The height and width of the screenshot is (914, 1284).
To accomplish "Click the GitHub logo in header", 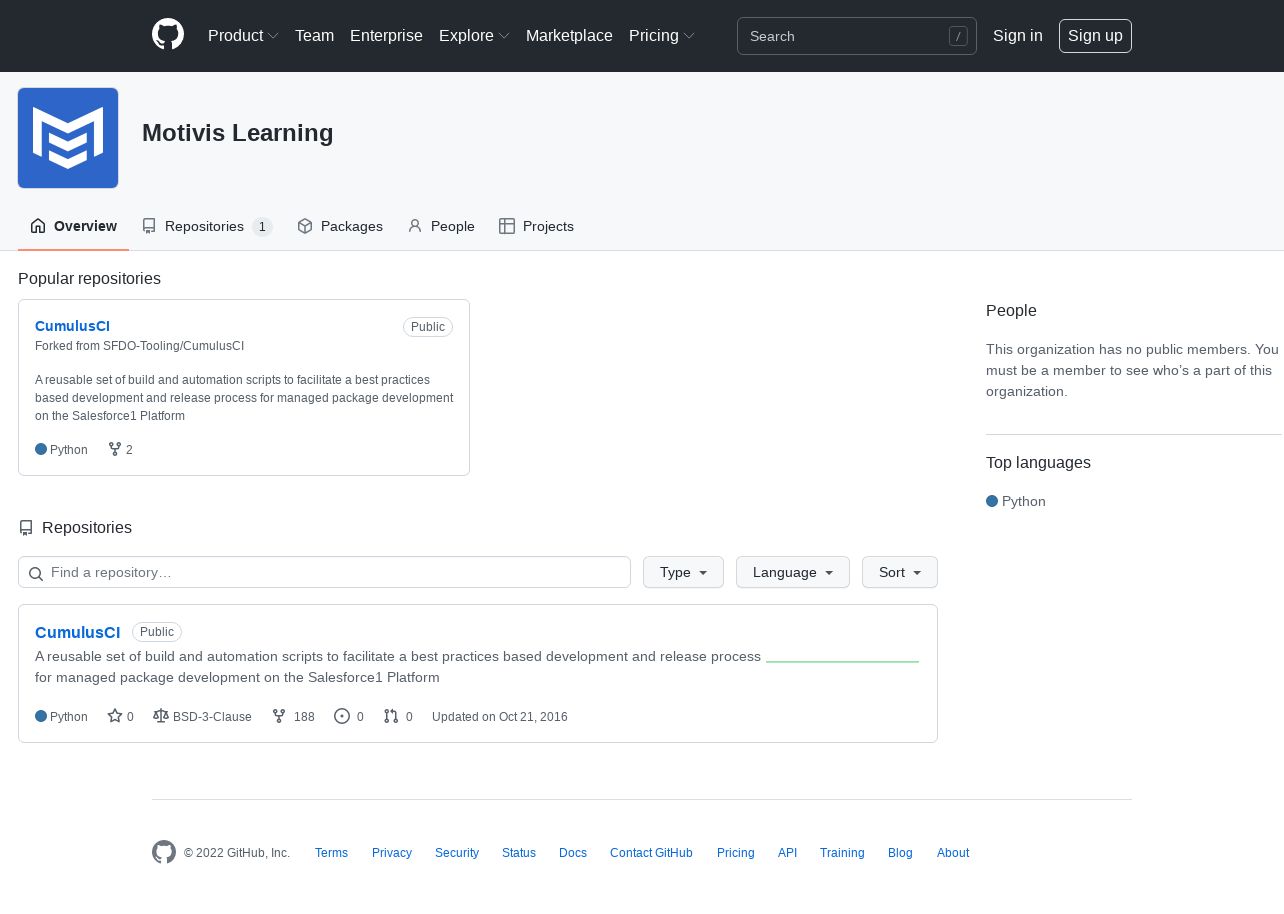I will (168, 35).
